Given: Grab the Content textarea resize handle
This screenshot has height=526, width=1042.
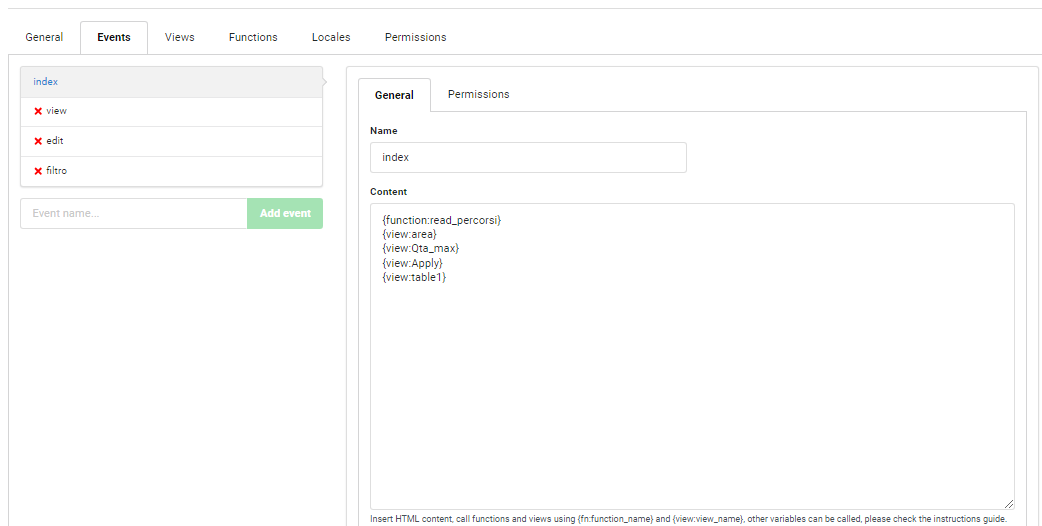Looking at the screenshot, I should click(x=1009, y=504).
